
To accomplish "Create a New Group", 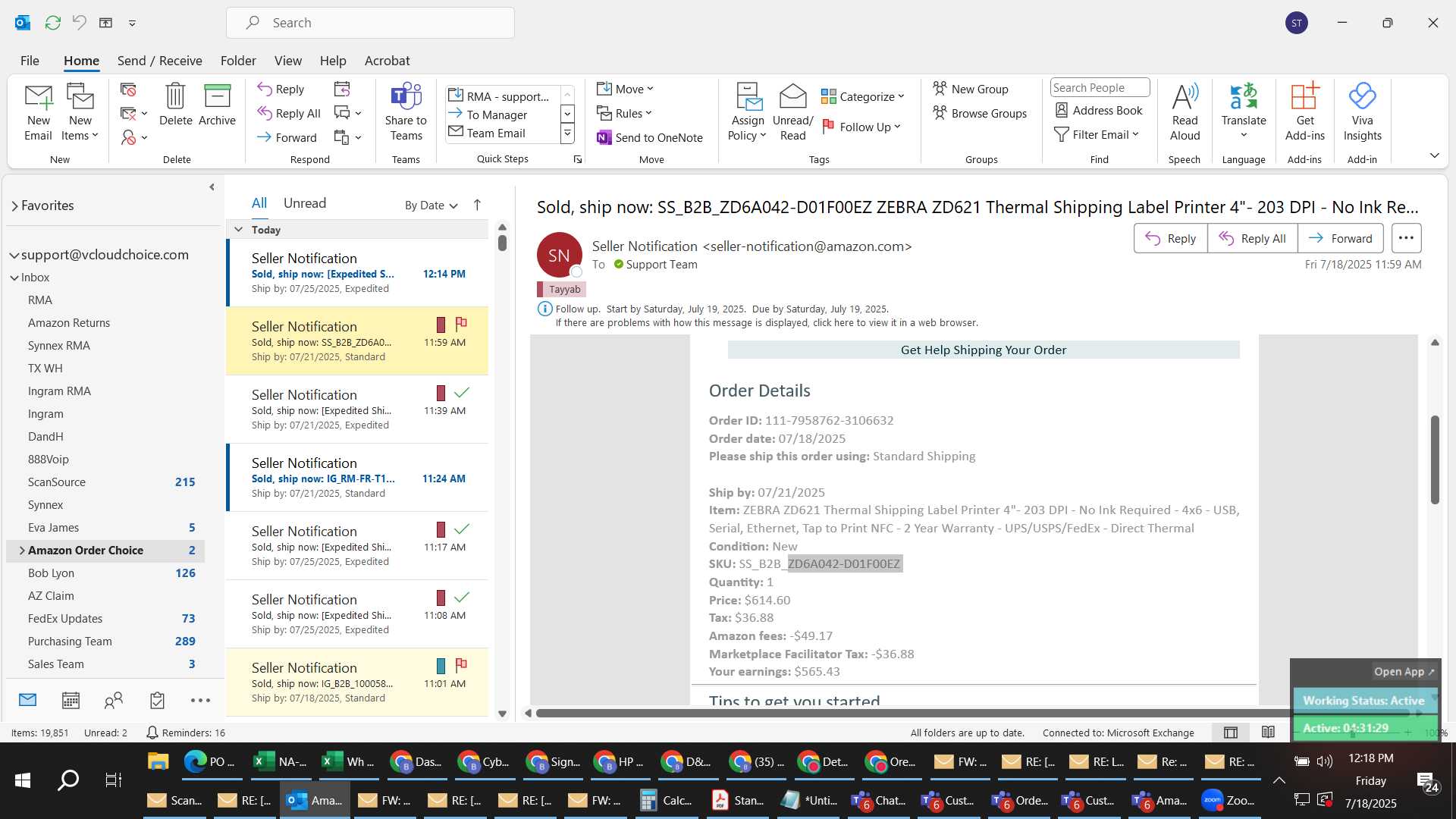I will coord(971,89).
